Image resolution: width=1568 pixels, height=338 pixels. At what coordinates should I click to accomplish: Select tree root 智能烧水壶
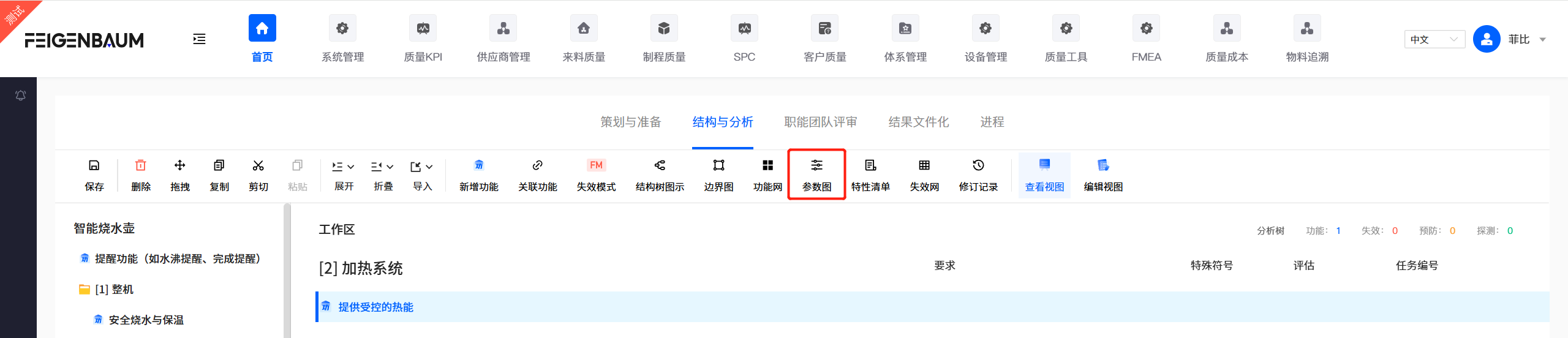point(104,228)
